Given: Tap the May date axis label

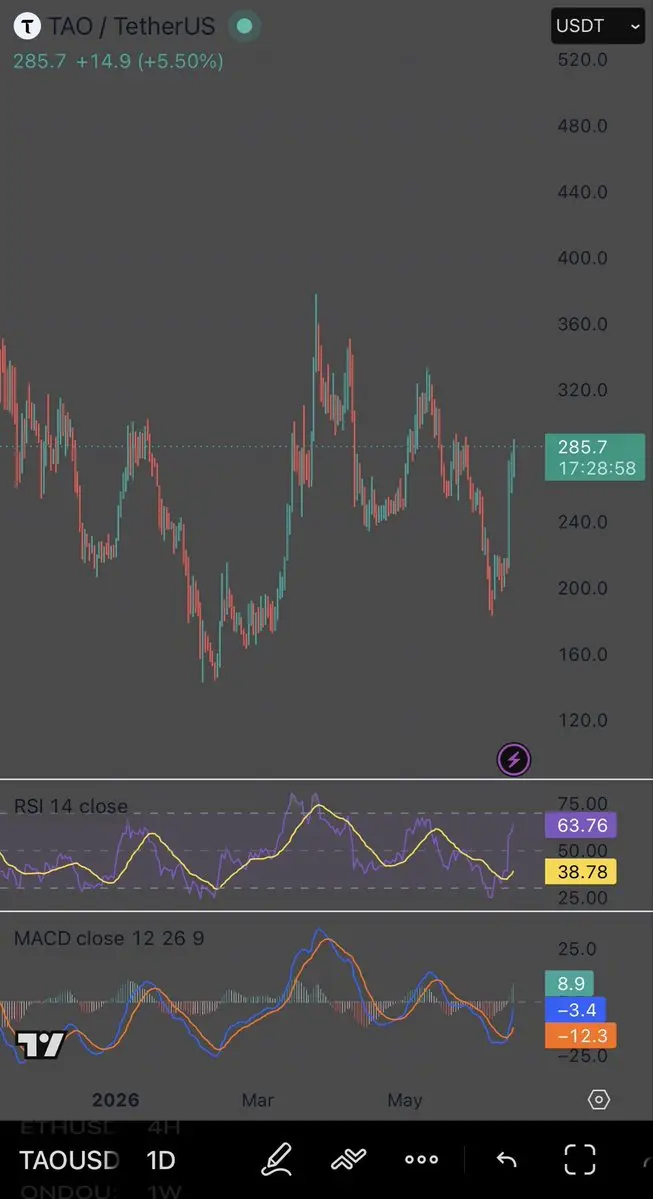Looking at the screenshot, I should click(404, 1100).
